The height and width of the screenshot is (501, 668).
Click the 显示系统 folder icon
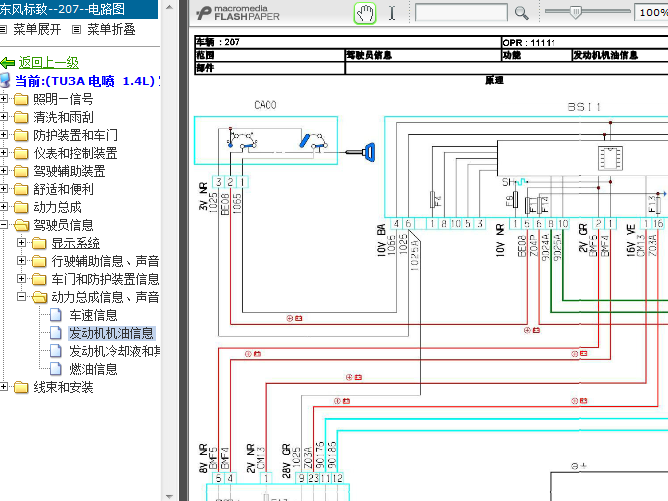[x=39, y=243]
